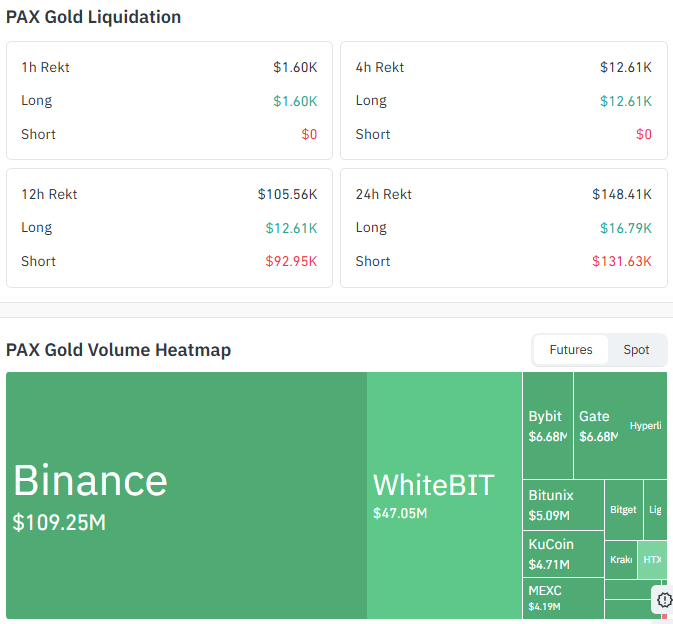Click the green Long value '$1.60K' in 1h card
The height and width of the screenshot is (624, 673).
pos(295,101)
